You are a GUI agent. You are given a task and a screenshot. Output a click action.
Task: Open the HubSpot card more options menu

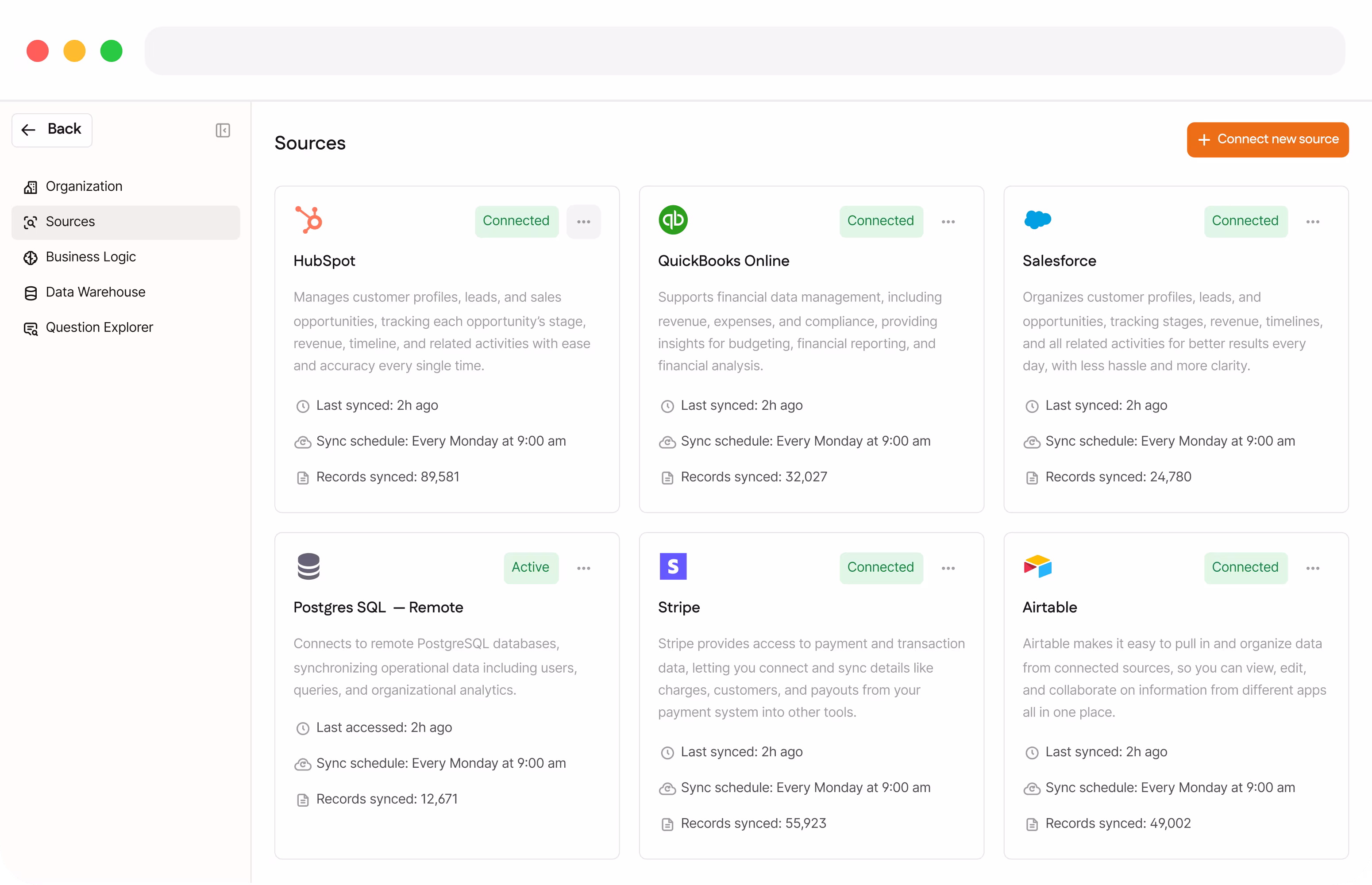point(583,221)
